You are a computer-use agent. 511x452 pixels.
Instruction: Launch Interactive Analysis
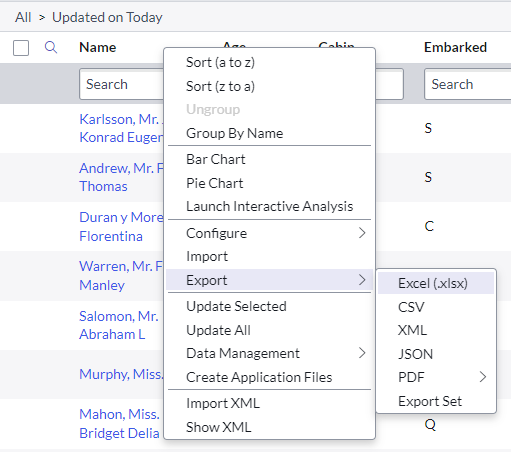click(269, 206)
